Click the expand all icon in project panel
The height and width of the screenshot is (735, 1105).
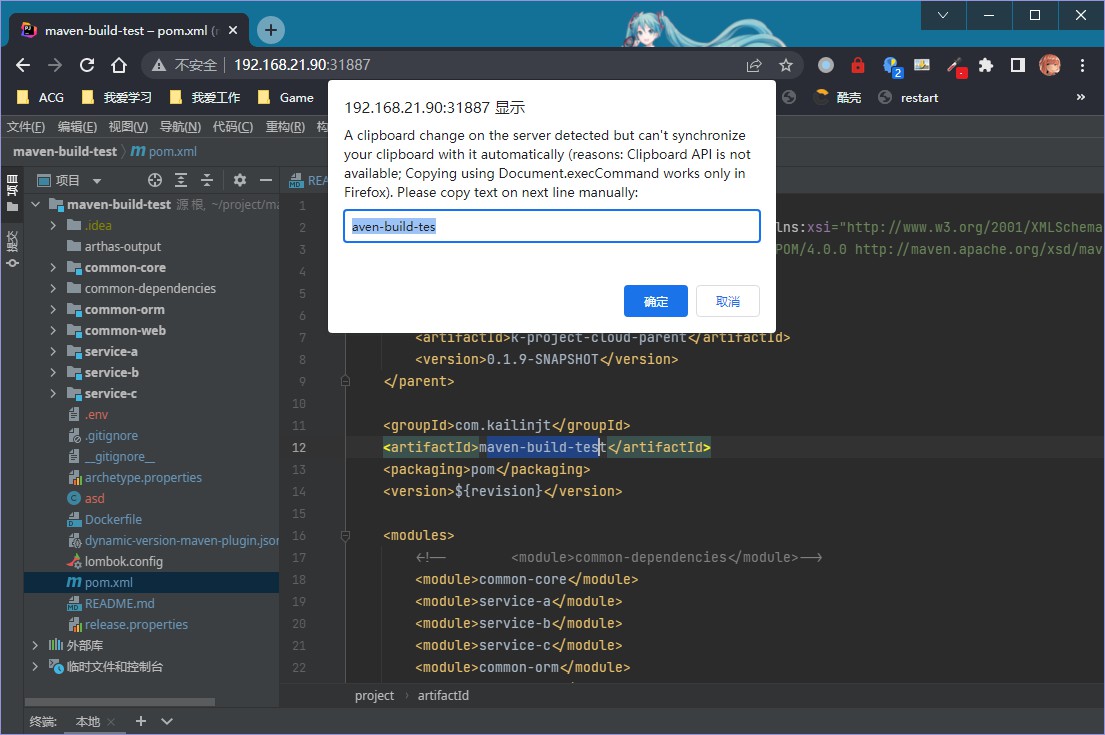[x=181, y=181]
